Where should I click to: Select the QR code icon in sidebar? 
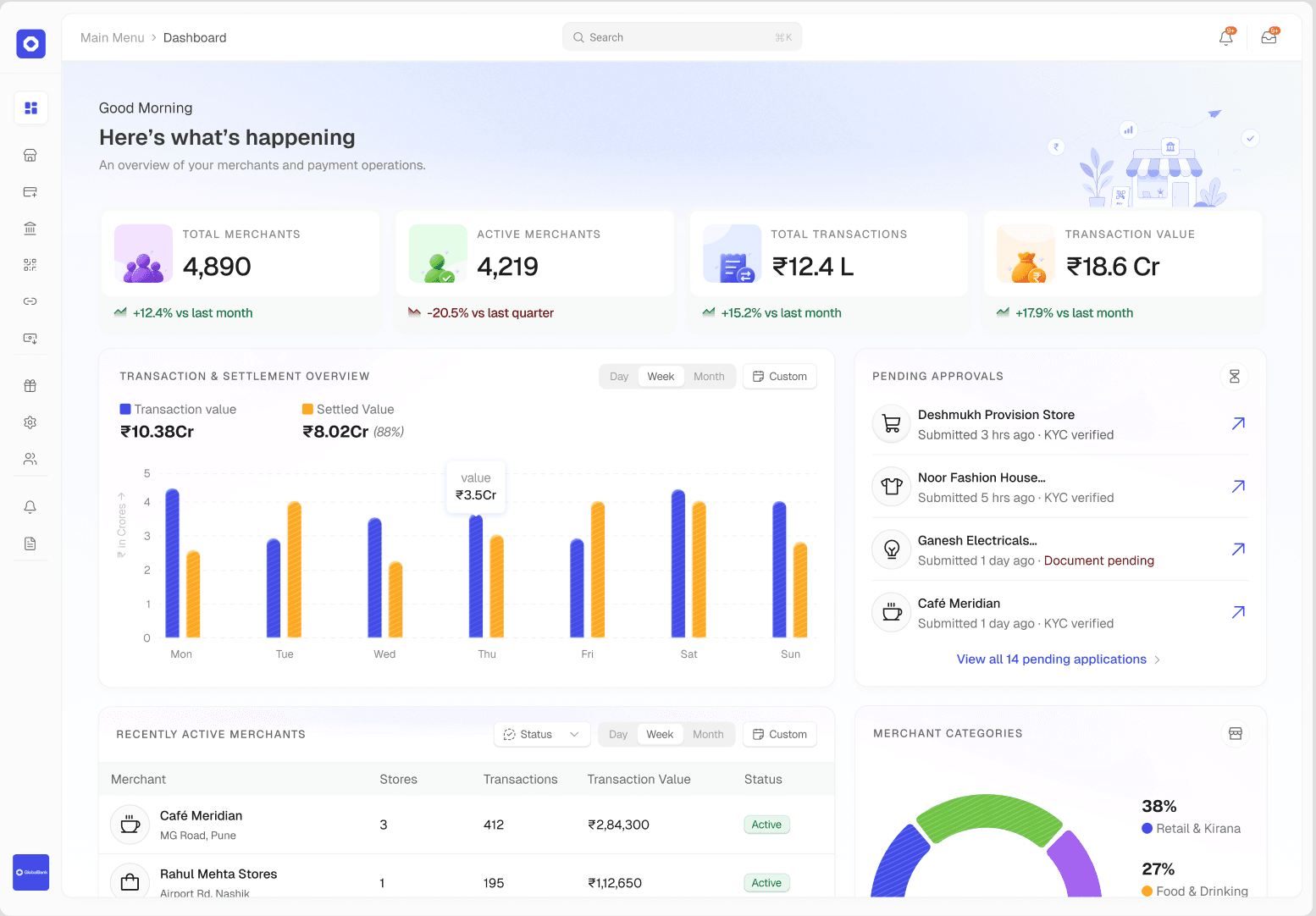(30, 265)
